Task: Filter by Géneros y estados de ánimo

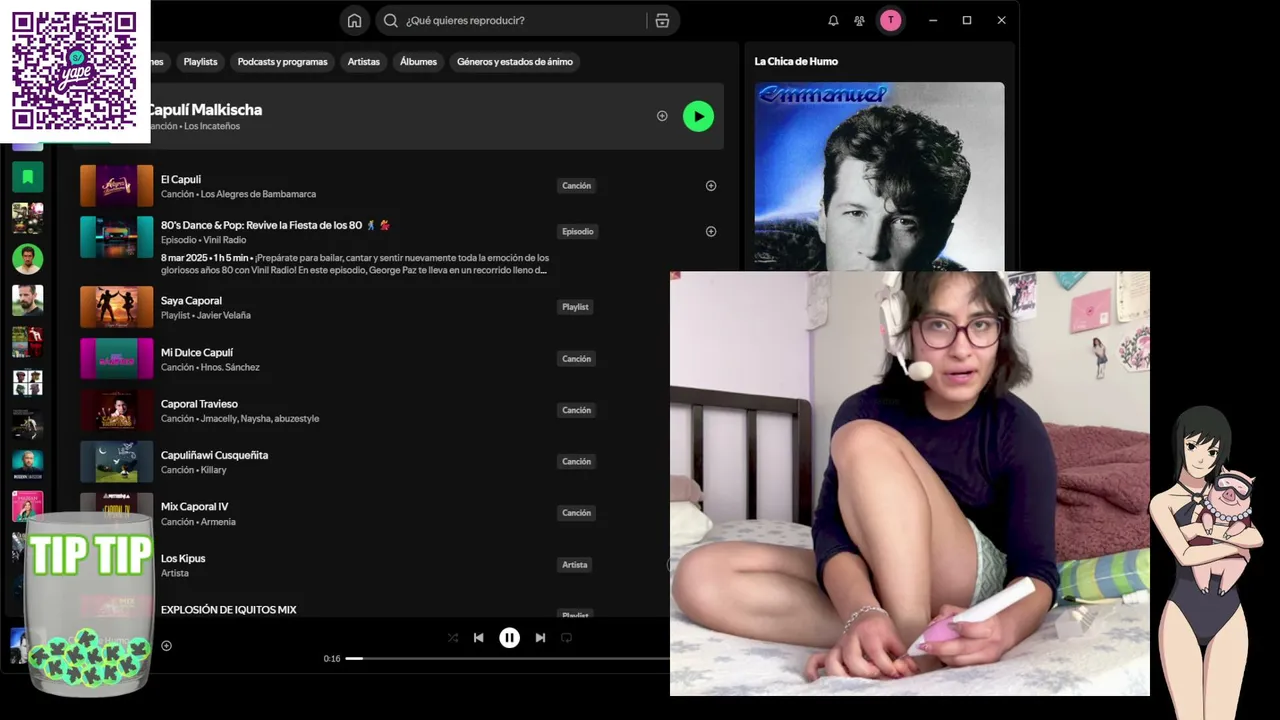Action: (515, 62)
